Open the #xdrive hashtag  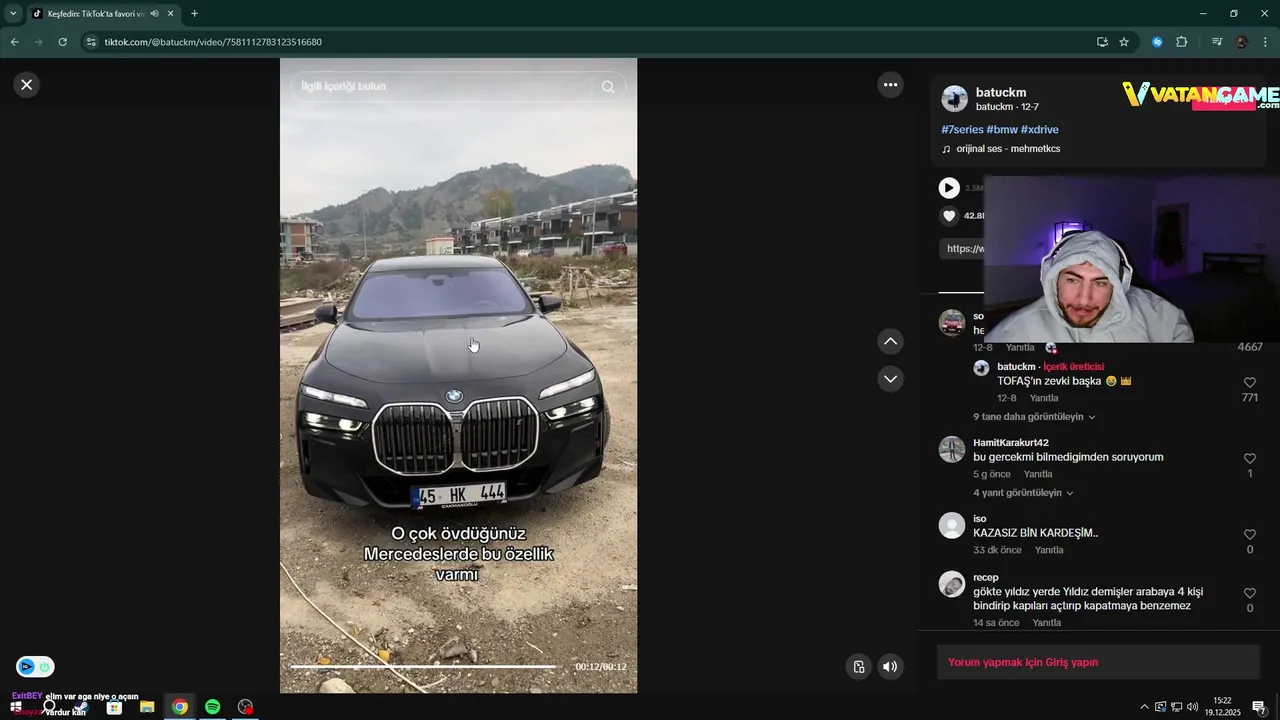(1040, 130)
